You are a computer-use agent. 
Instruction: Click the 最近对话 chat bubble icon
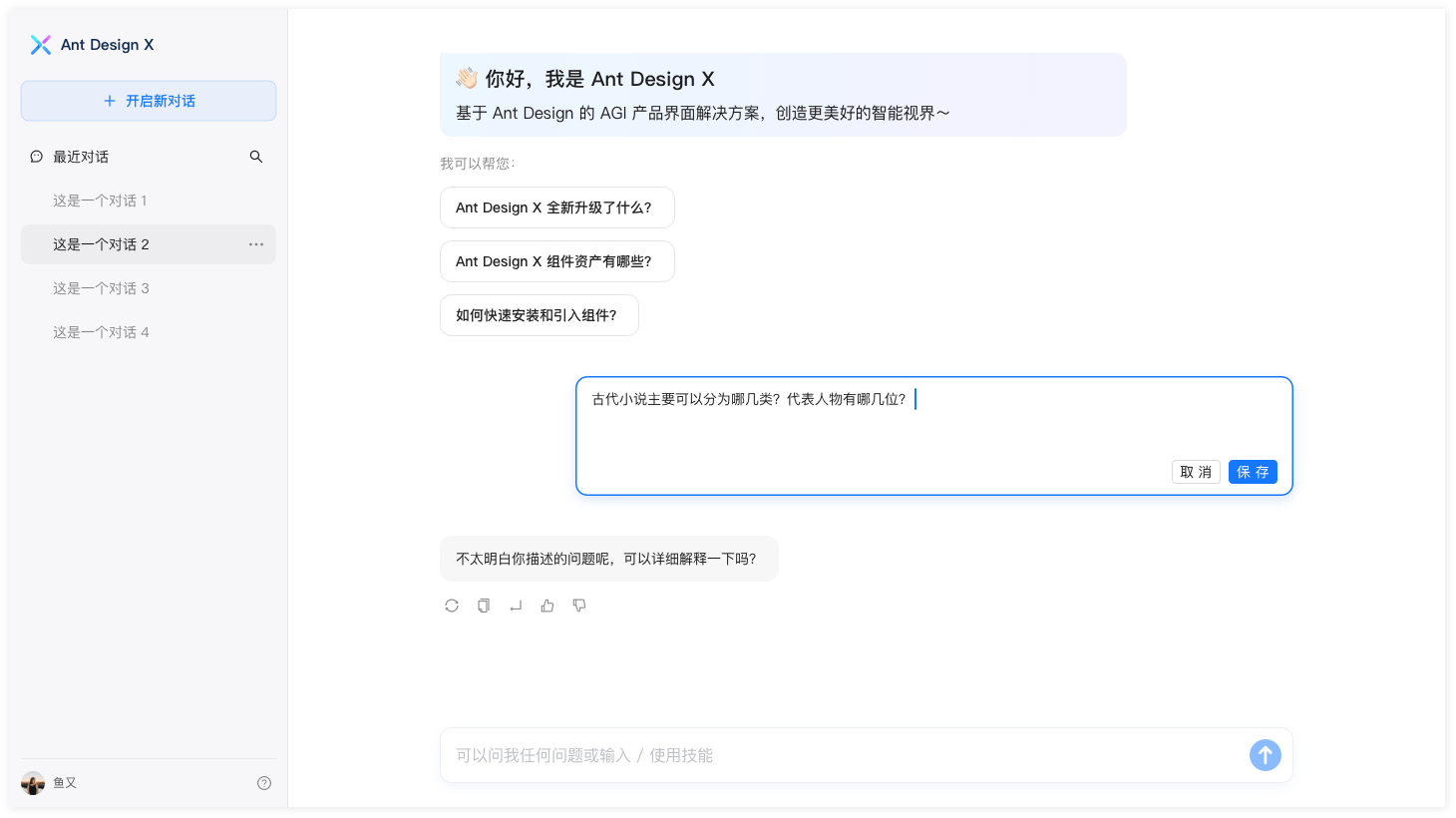[x=37, y=157]
